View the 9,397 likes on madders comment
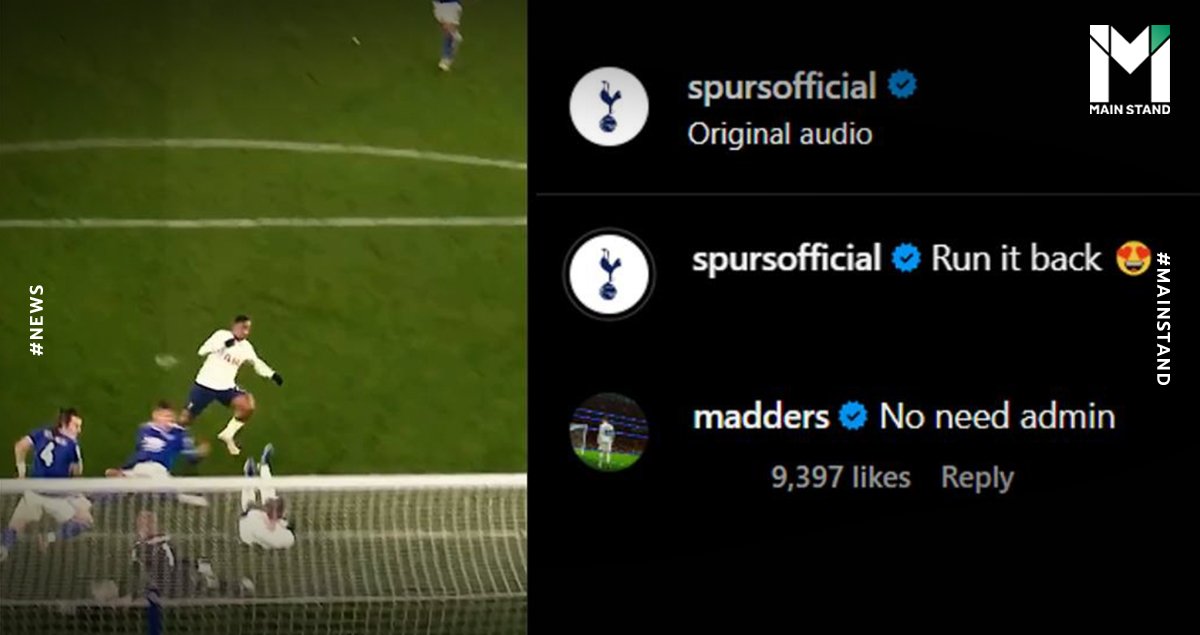The image size is (1200, 635). click(841, 478)
